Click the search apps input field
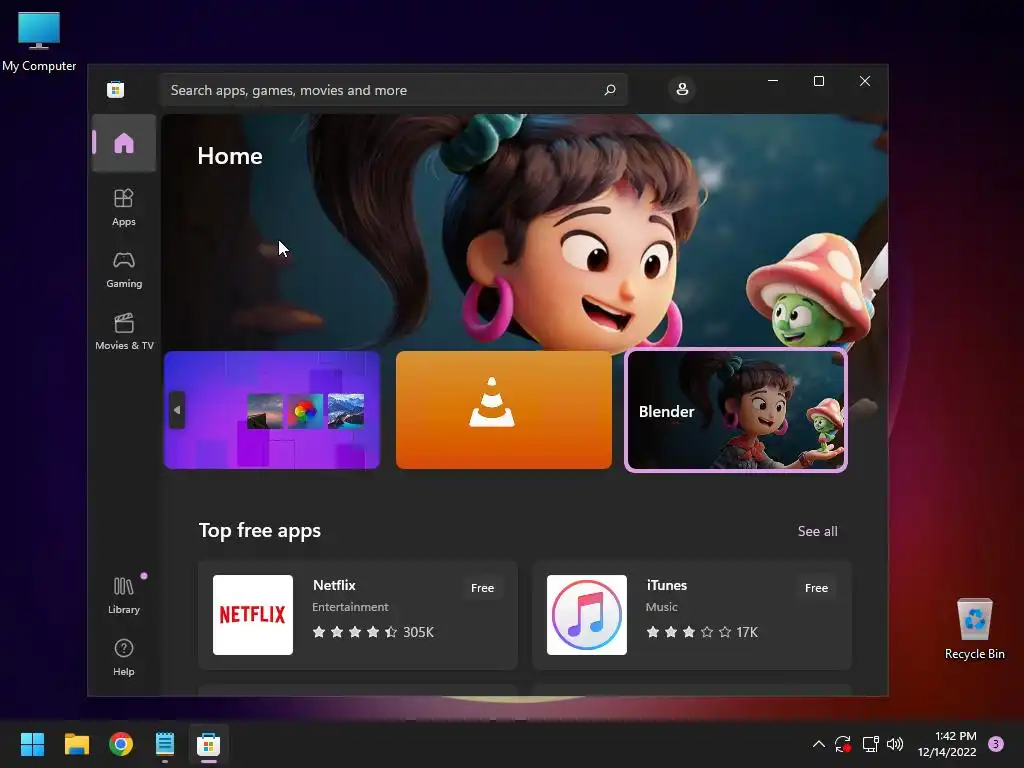The width and height of the screenshot is (1024, 768). click(393, 90)
